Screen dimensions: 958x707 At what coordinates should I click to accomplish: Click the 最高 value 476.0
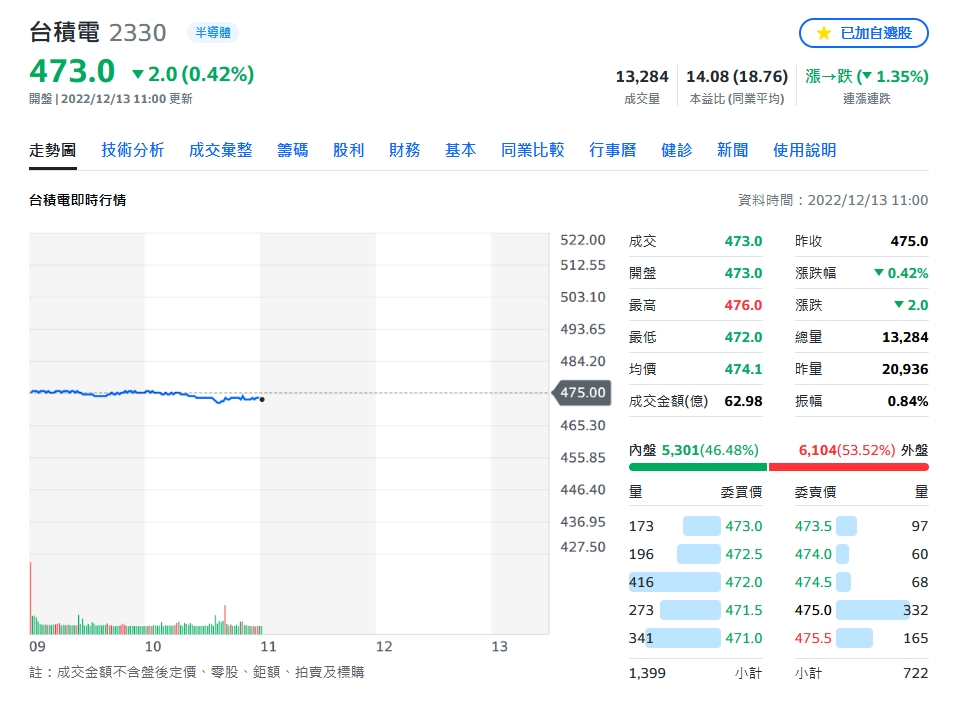pos(743,305)
